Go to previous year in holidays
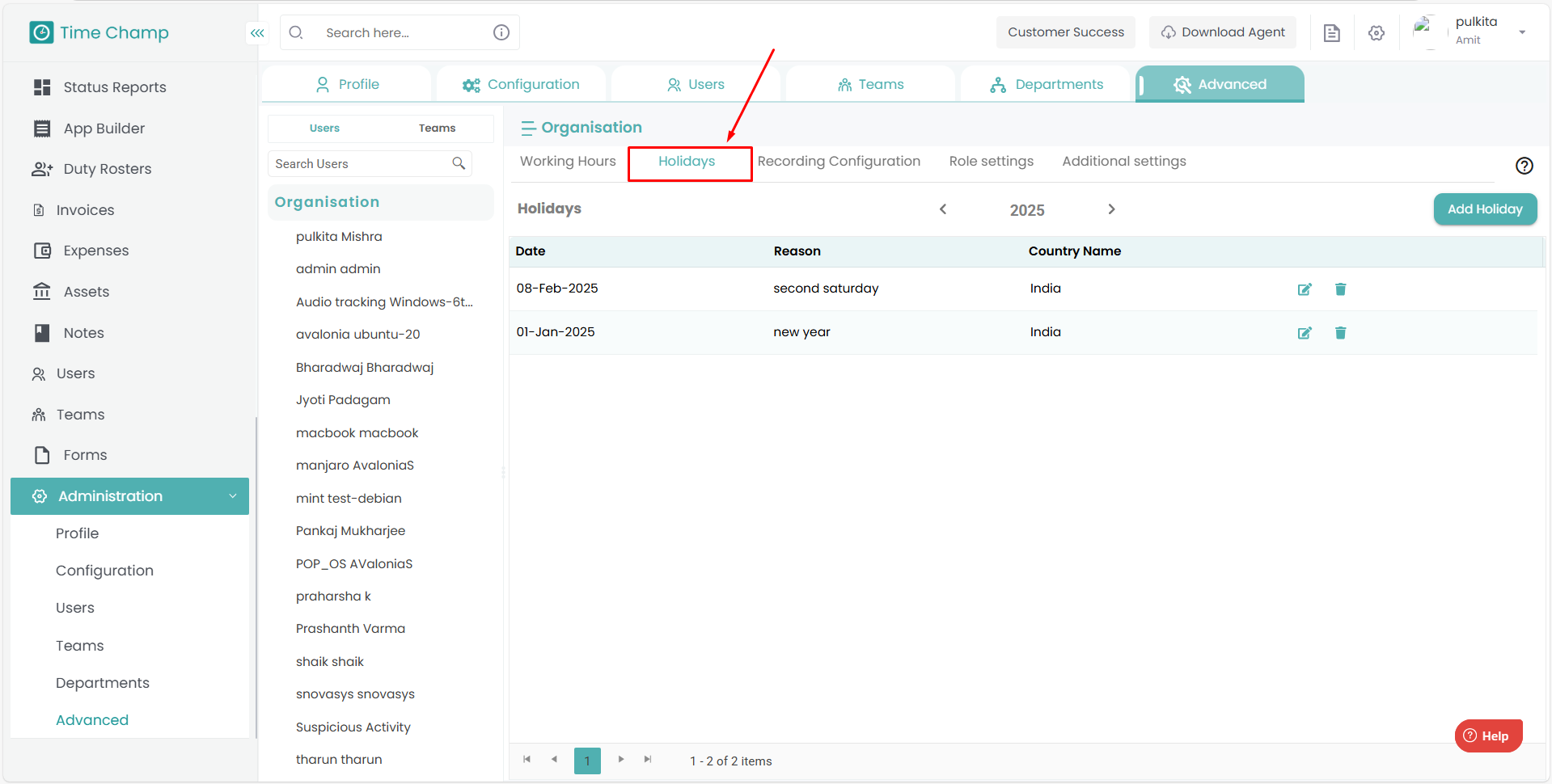This screenshot has width=1552, height=784. pyautogui.click(x=943, y=209)
